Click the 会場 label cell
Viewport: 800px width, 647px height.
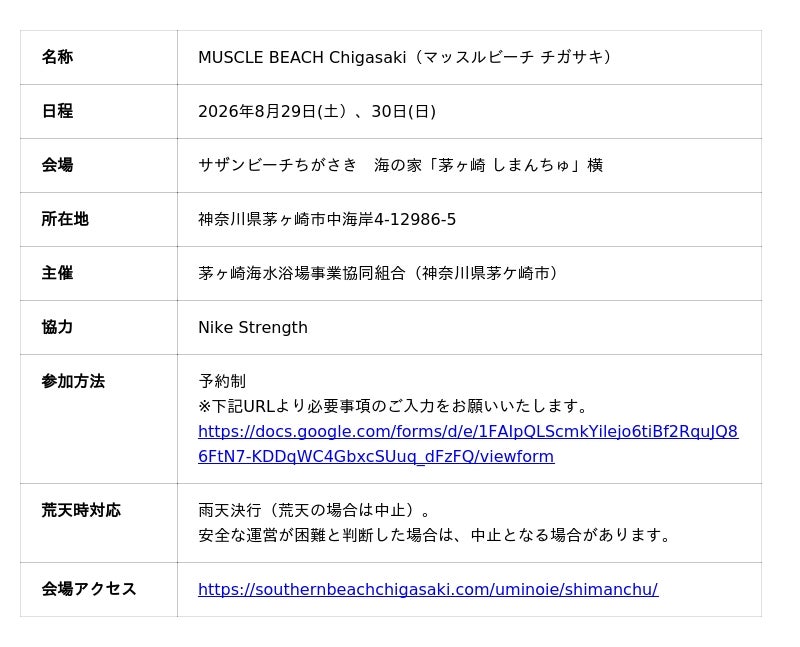pos(99,165)
